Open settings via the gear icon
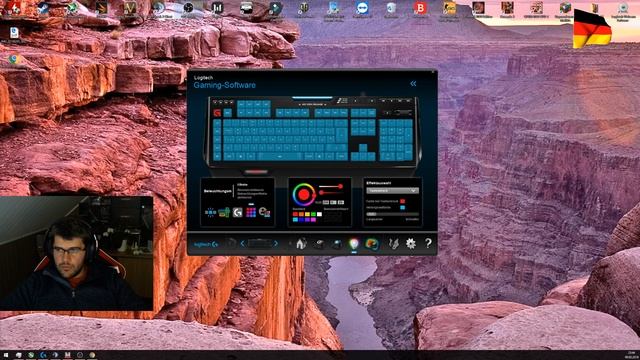The image size is (640, 360). [411, 243]
